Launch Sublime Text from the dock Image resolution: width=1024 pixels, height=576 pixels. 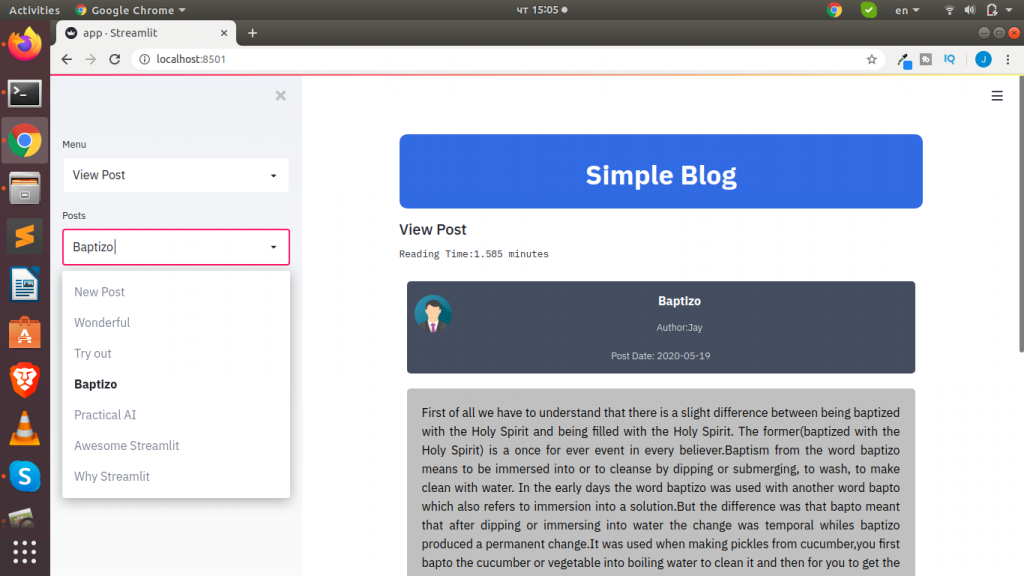coord(23,236)
